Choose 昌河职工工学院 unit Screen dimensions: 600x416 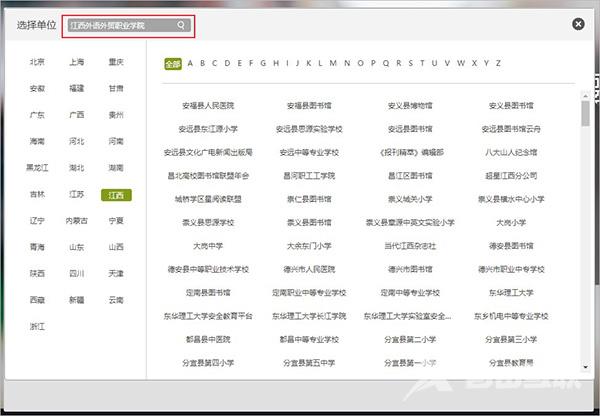(x=308, y=175)
